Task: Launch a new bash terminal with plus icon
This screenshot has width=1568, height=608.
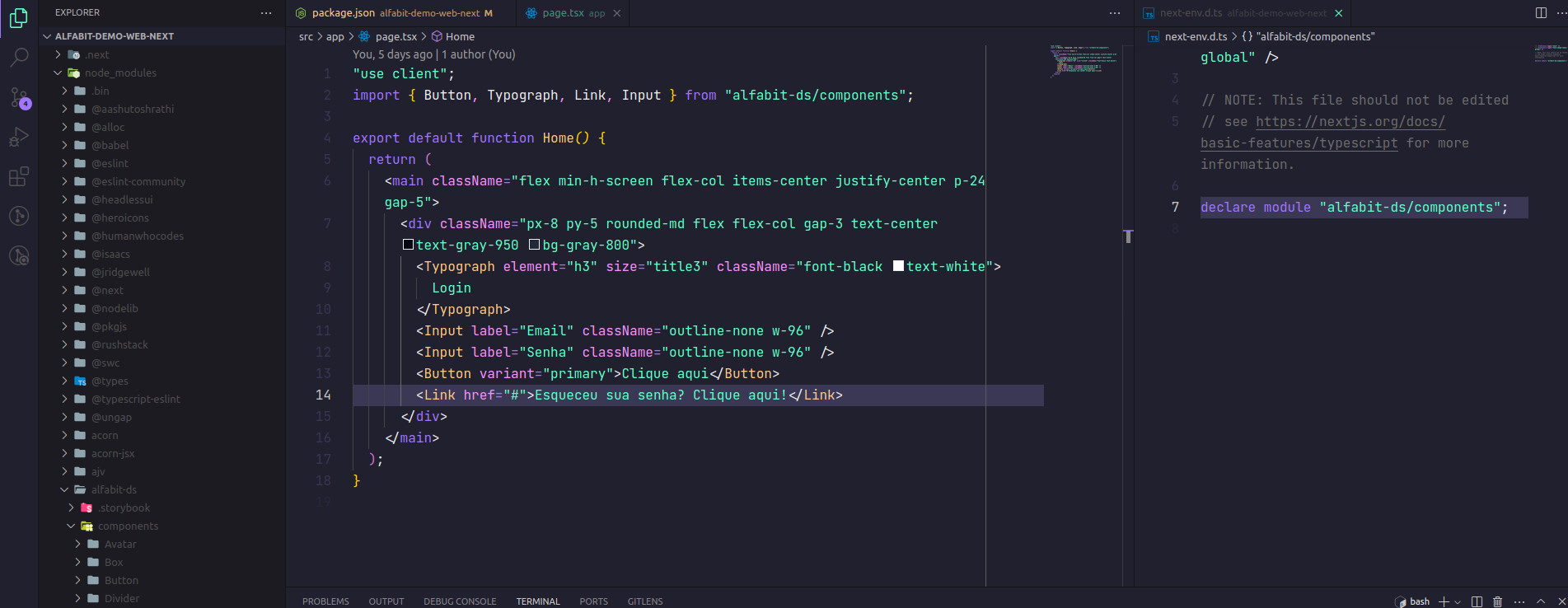Action: [1444, 601]
